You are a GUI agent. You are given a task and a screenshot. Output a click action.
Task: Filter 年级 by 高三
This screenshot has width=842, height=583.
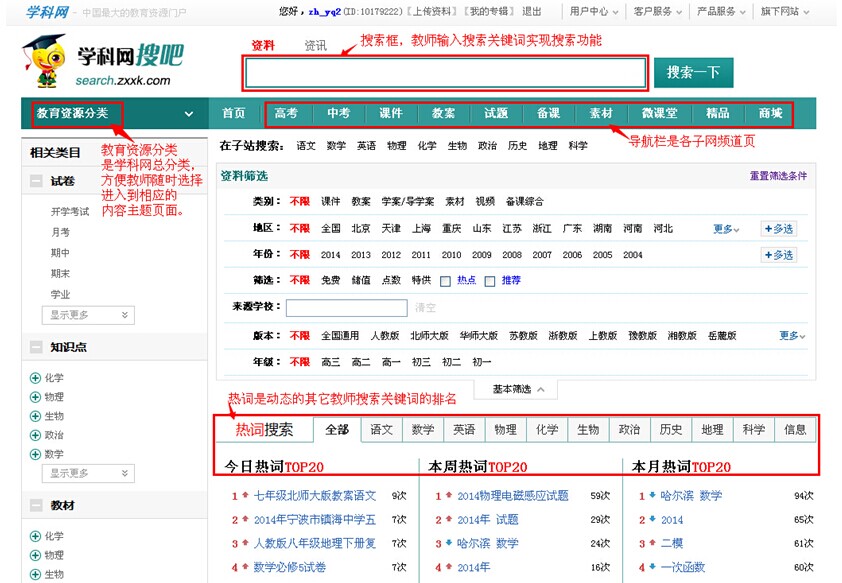331,362
